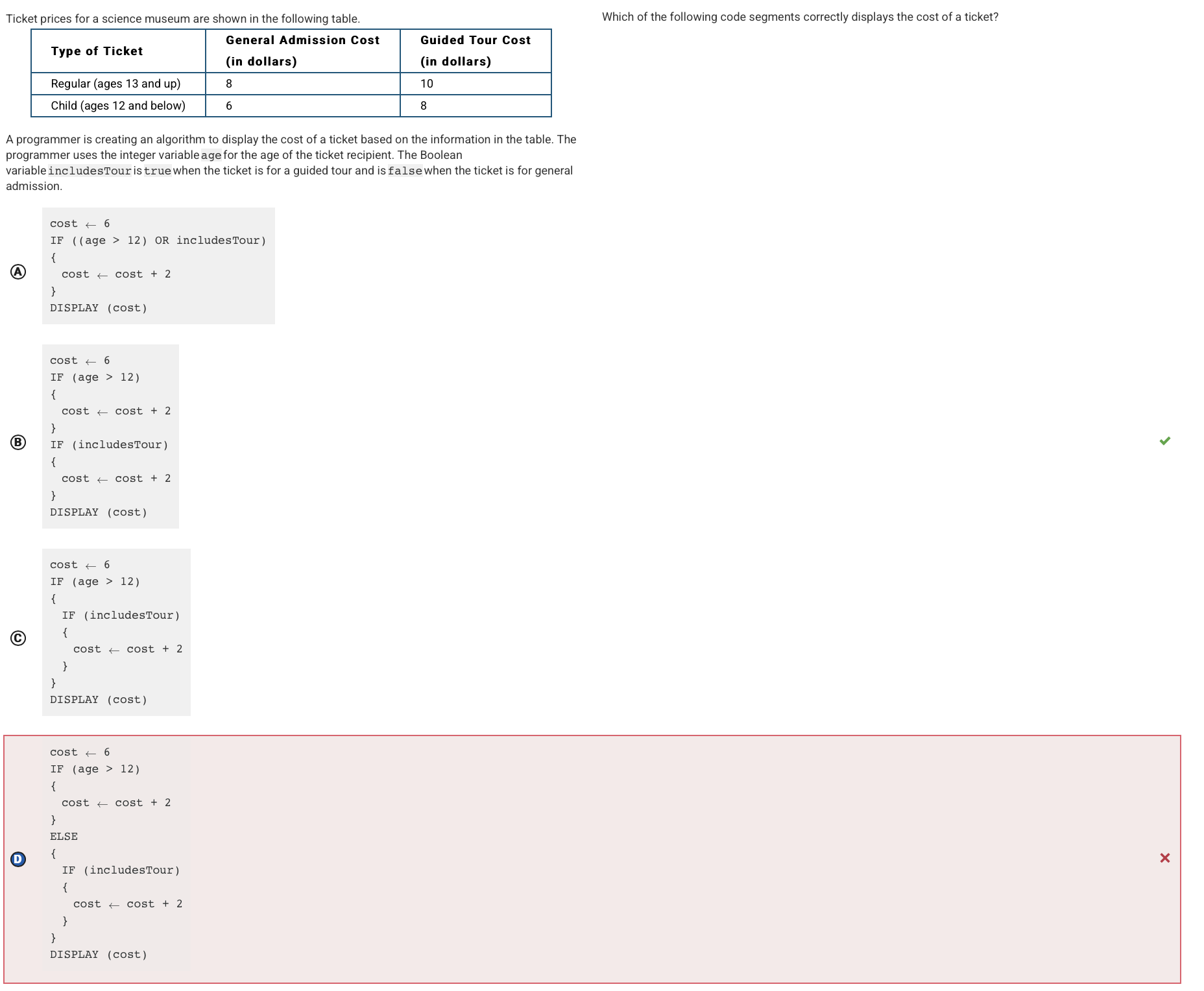
Task: Click option A code block with OR includesTour
Action: (158, 266)
